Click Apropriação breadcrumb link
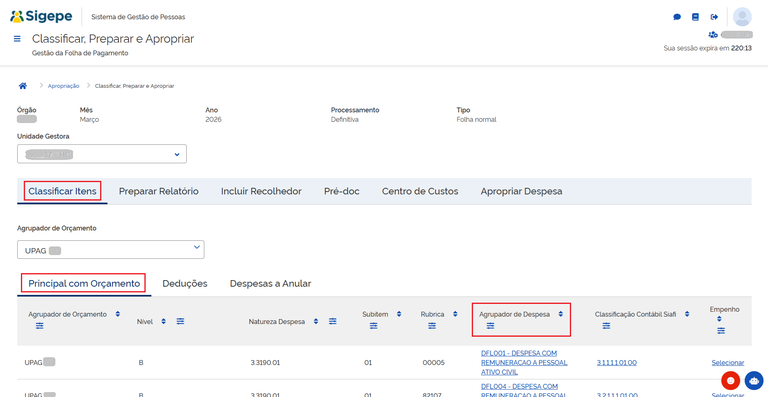 (63, 86)
